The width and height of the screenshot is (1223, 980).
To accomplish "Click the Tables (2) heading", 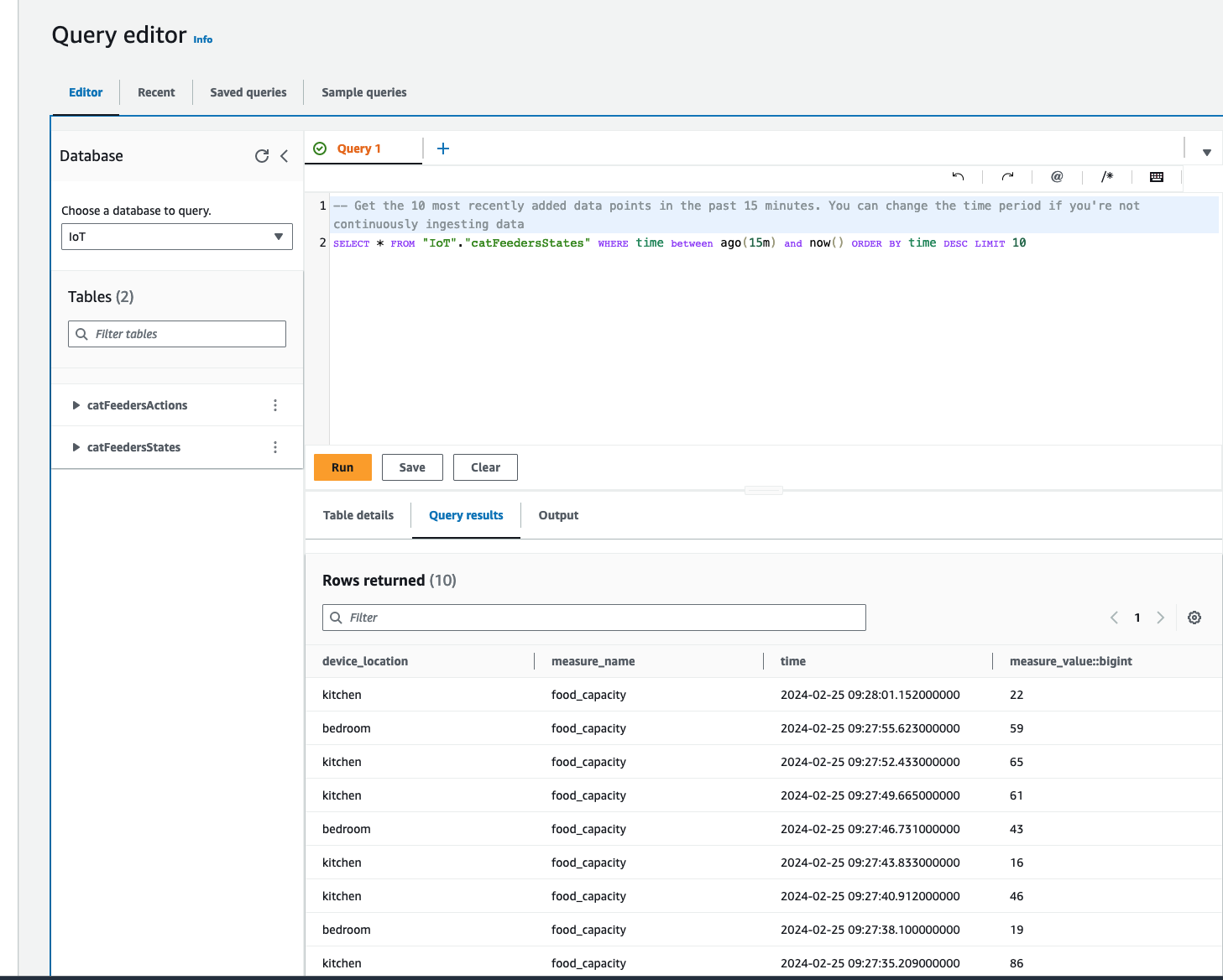I will (101, 297).
